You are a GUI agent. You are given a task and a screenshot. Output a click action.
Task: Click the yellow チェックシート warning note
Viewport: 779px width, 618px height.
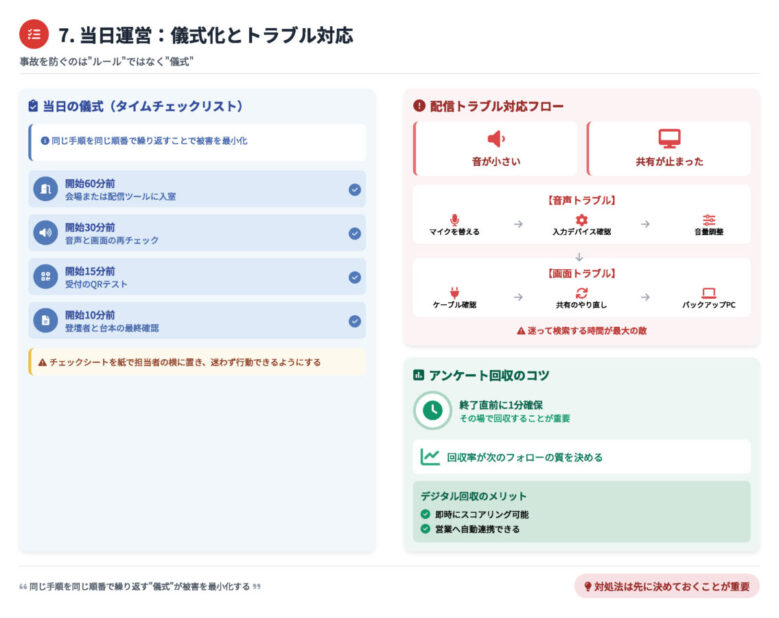[196, 362]
